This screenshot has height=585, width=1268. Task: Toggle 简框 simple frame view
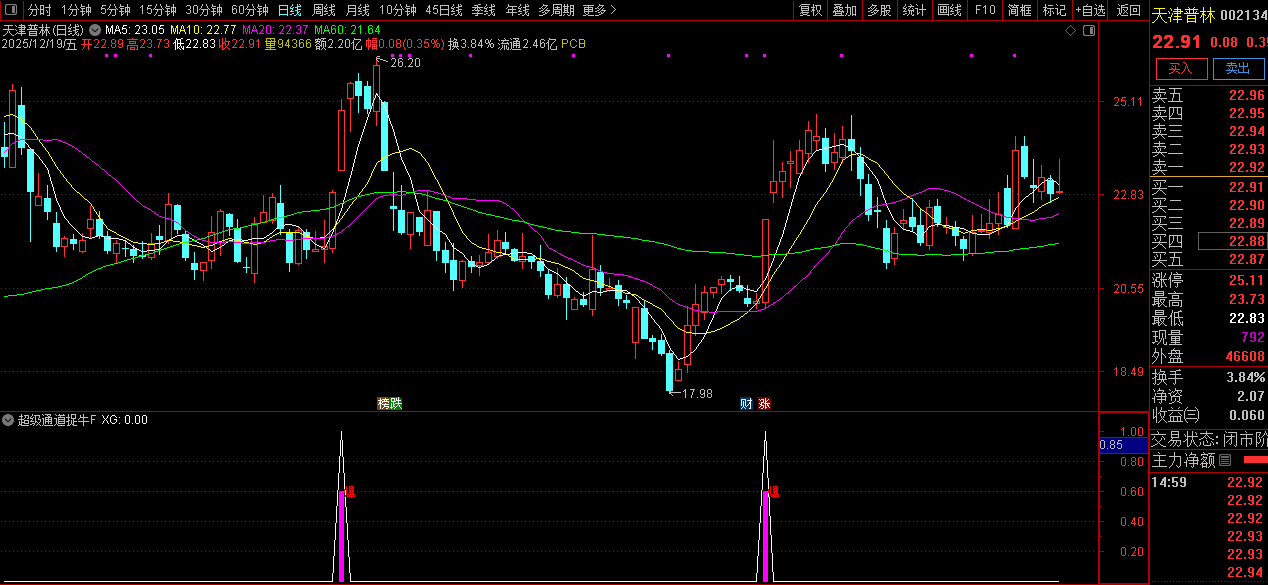(x=1020, y=10)
